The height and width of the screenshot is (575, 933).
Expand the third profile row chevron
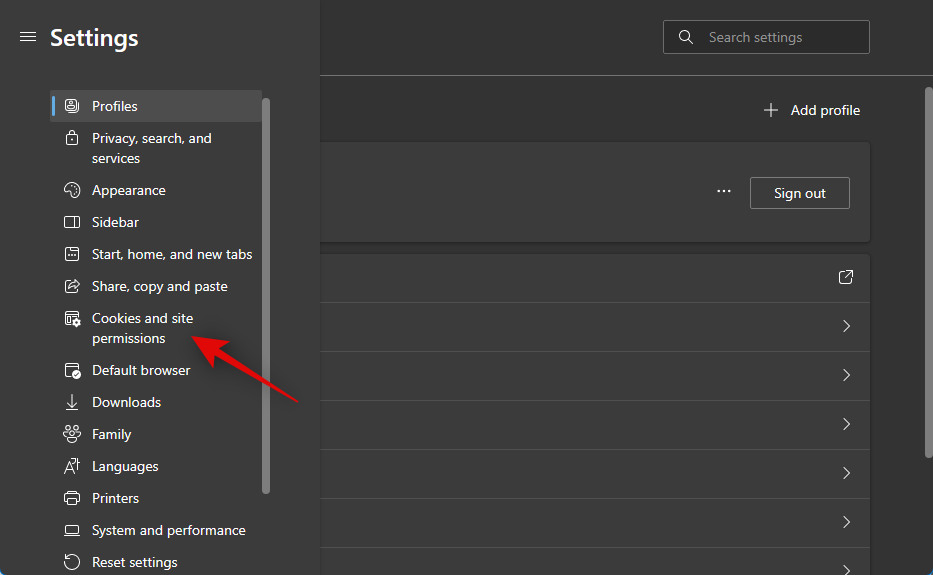846,375
